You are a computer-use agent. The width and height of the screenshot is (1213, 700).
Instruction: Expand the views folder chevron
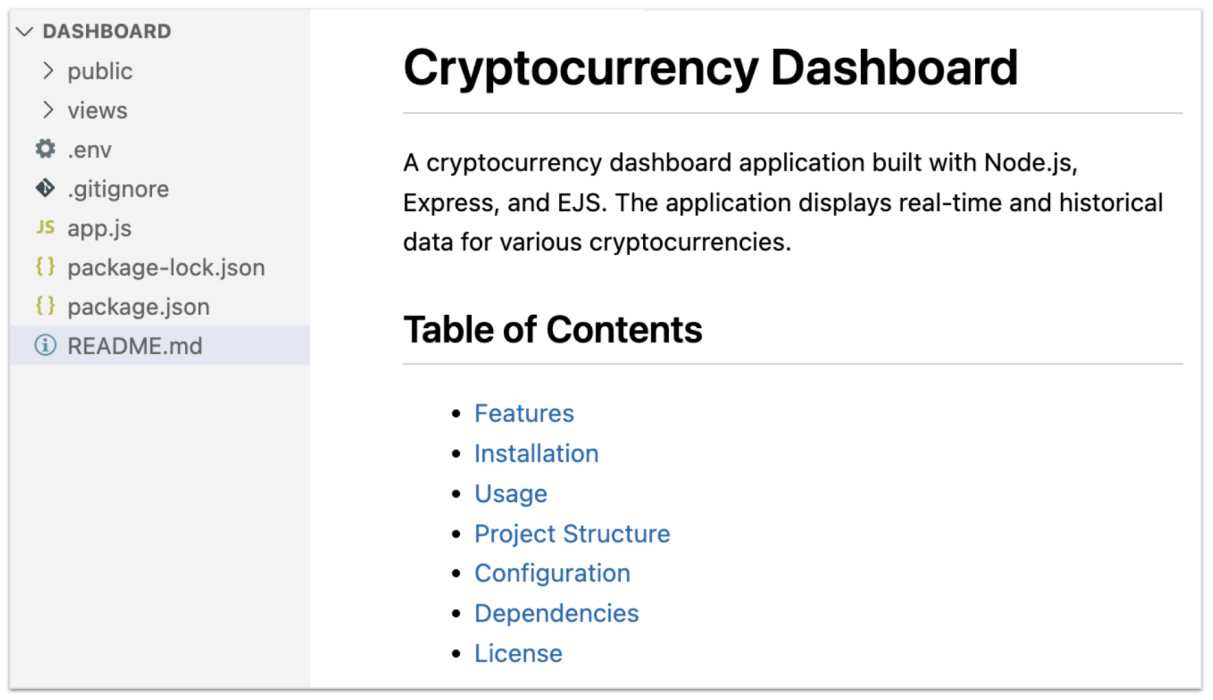(x=48, y=110)
